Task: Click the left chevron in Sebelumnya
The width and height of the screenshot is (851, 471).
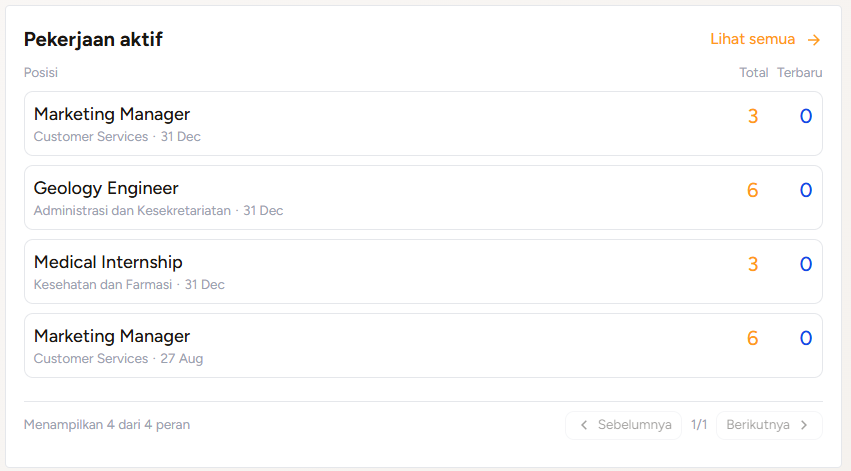Action: click(x=584, y=425)
